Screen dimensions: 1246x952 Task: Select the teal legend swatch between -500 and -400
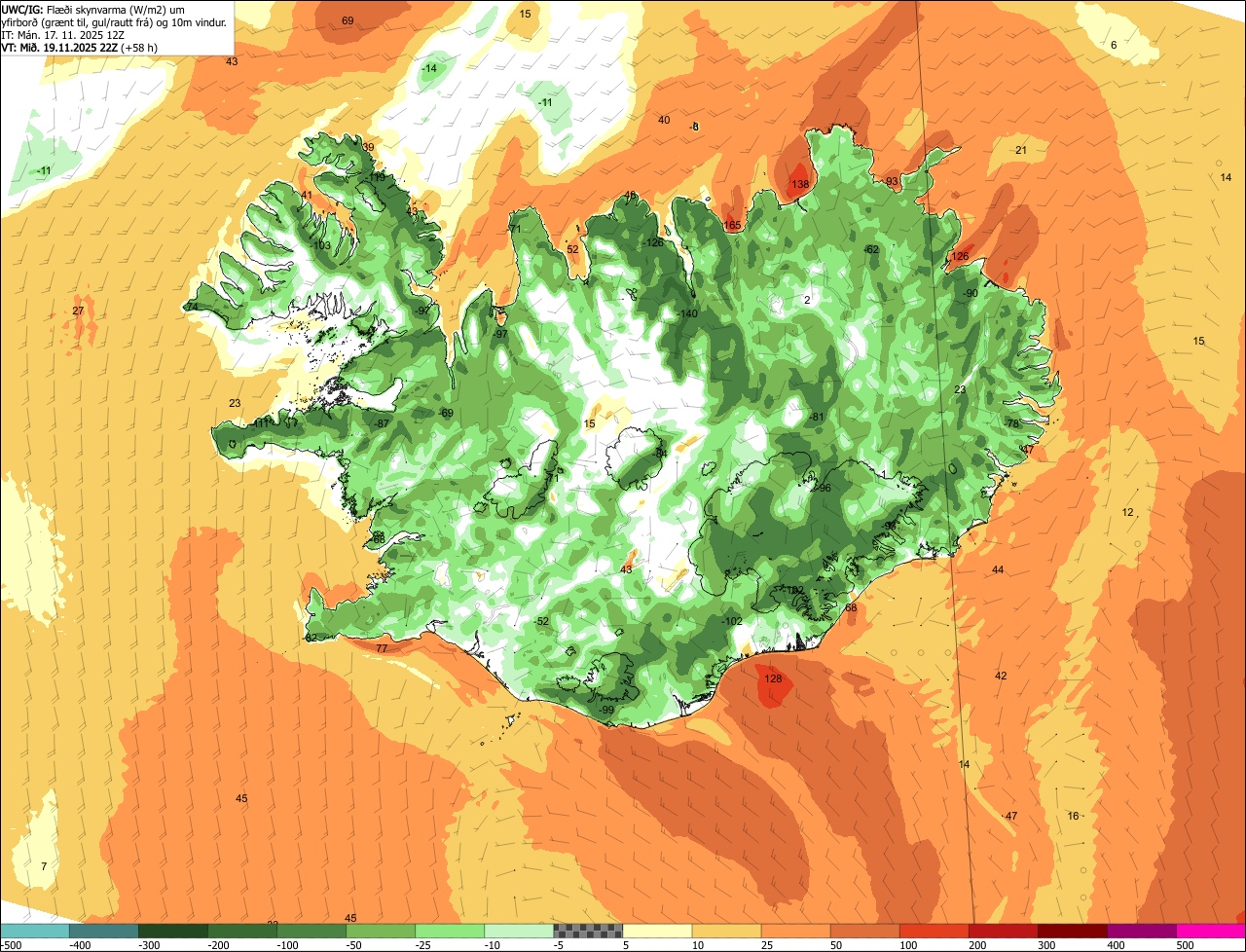(x=34, y=931)
